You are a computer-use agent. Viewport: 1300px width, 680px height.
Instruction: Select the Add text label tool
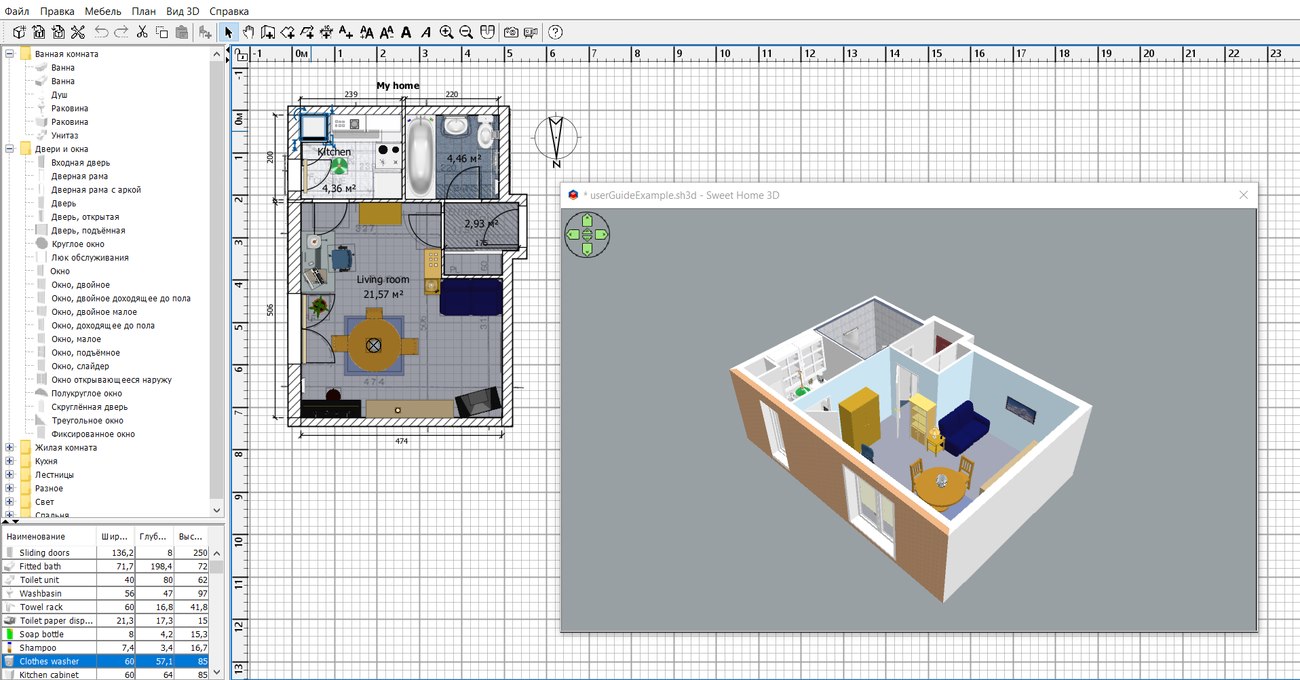(345, 32)
